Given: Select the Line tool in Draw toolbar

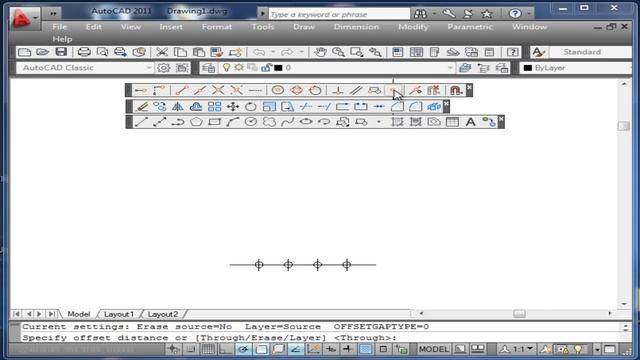Looking at the screenshot, I should (x=141, y=122).
